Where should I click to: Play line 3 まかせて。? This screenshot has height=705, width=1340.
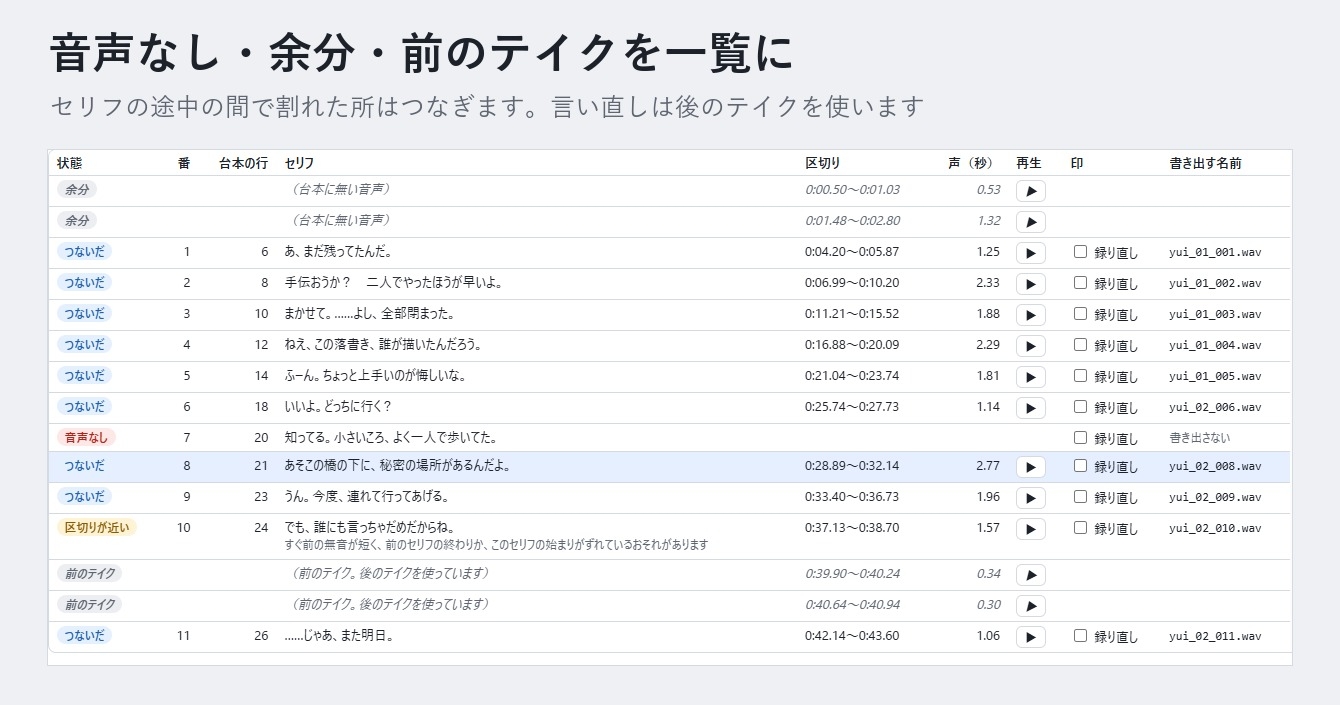pos(1030,315)
